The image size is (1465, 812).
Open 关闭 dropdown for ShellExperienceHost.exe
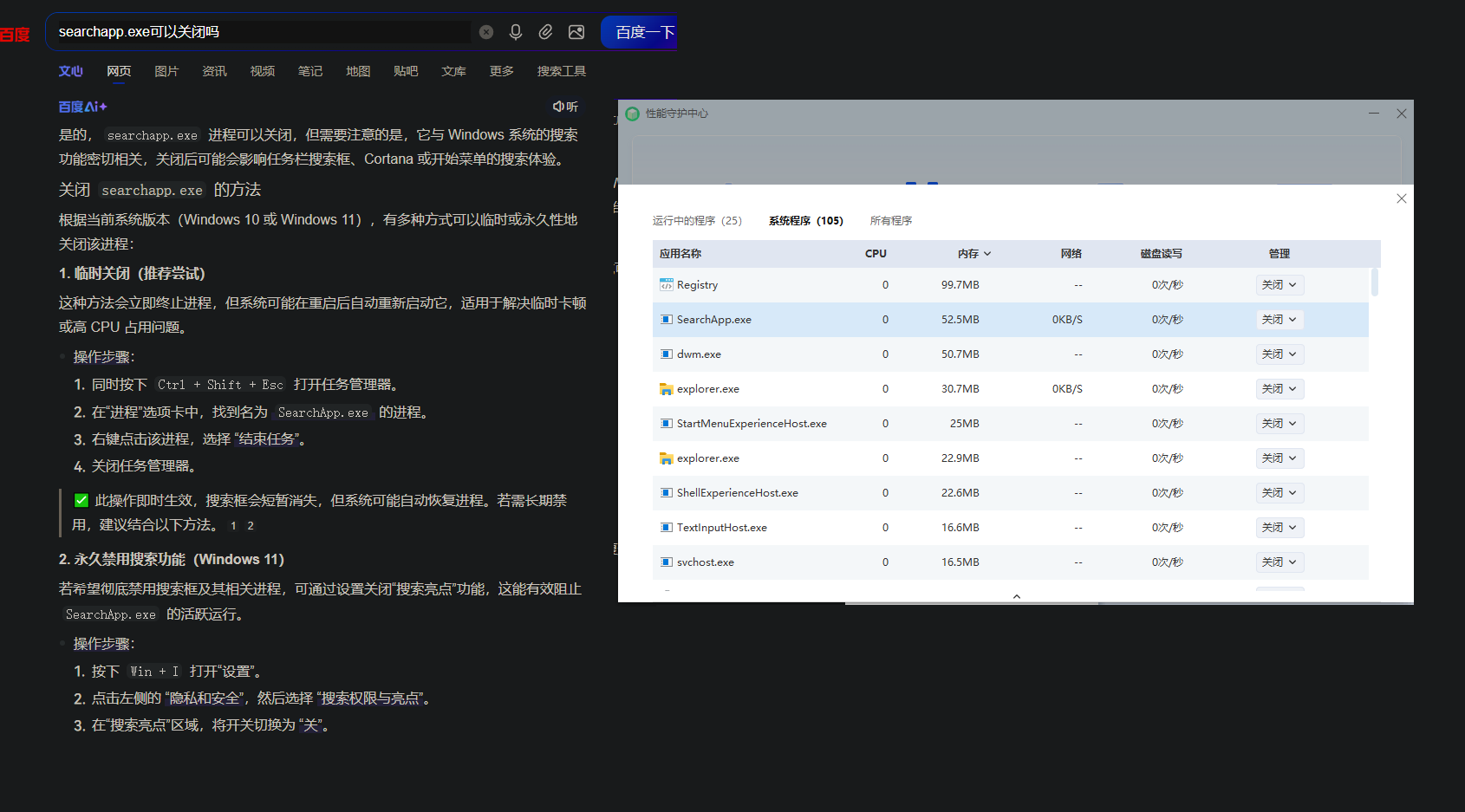[1279, 492]
